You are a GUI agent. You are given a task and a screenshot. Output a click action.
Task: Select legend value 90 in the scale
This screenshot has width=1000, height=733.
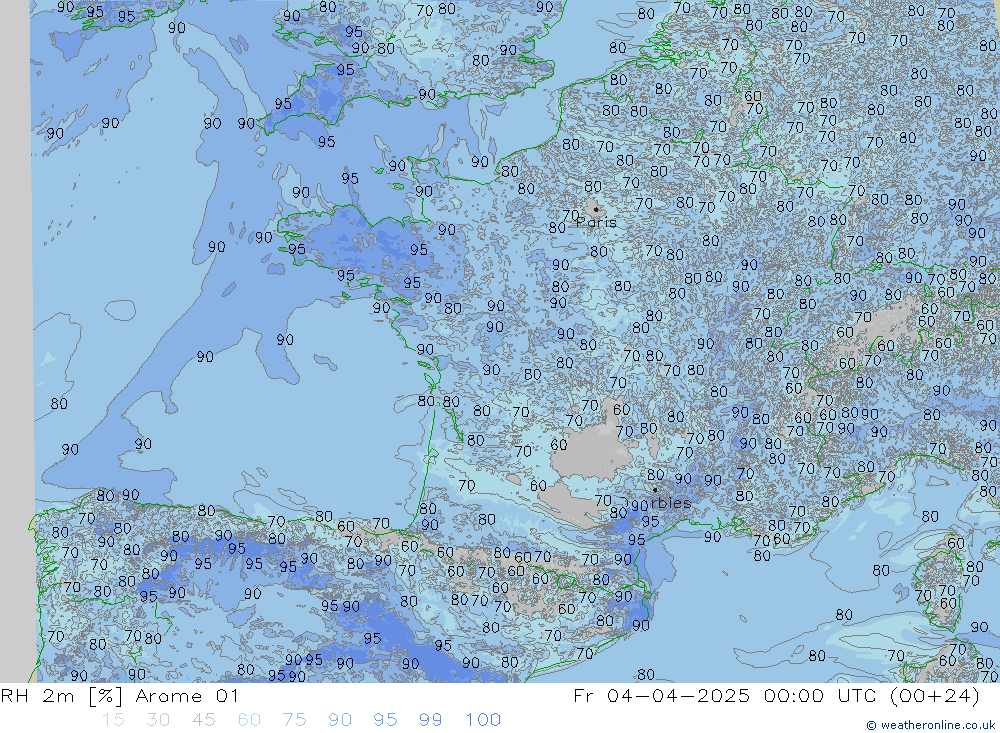(340, 720)
